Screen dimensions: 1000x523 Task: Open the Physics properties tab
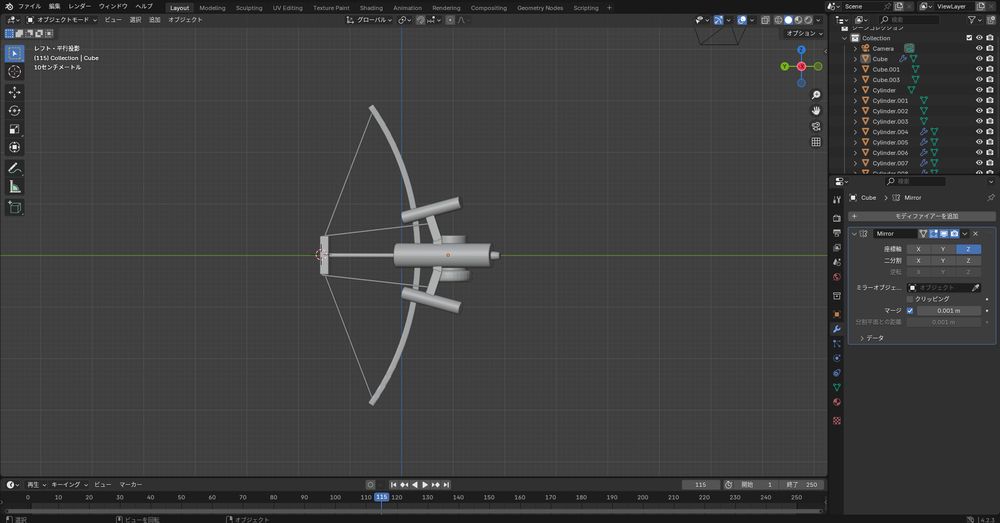(837, 358)
